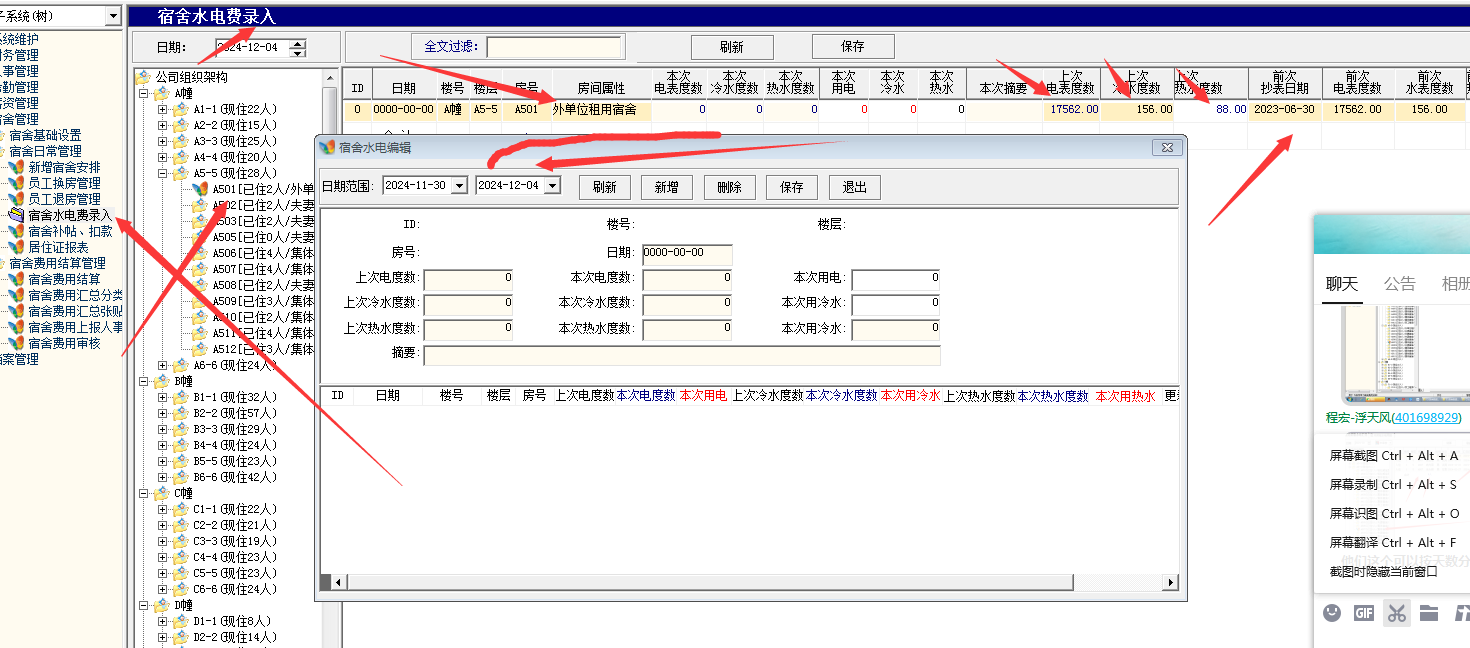This screenshot has width=1470, height=648.
Task: Open the start date 2024-11-30 dropdown
Action: [x=459, y=186]
